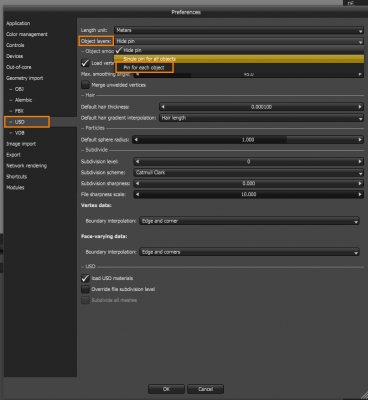Image resolution: width=368 pixels, height=400 pixels.
Task: Click the Default sphere radius slider
Action: (248, 140)
